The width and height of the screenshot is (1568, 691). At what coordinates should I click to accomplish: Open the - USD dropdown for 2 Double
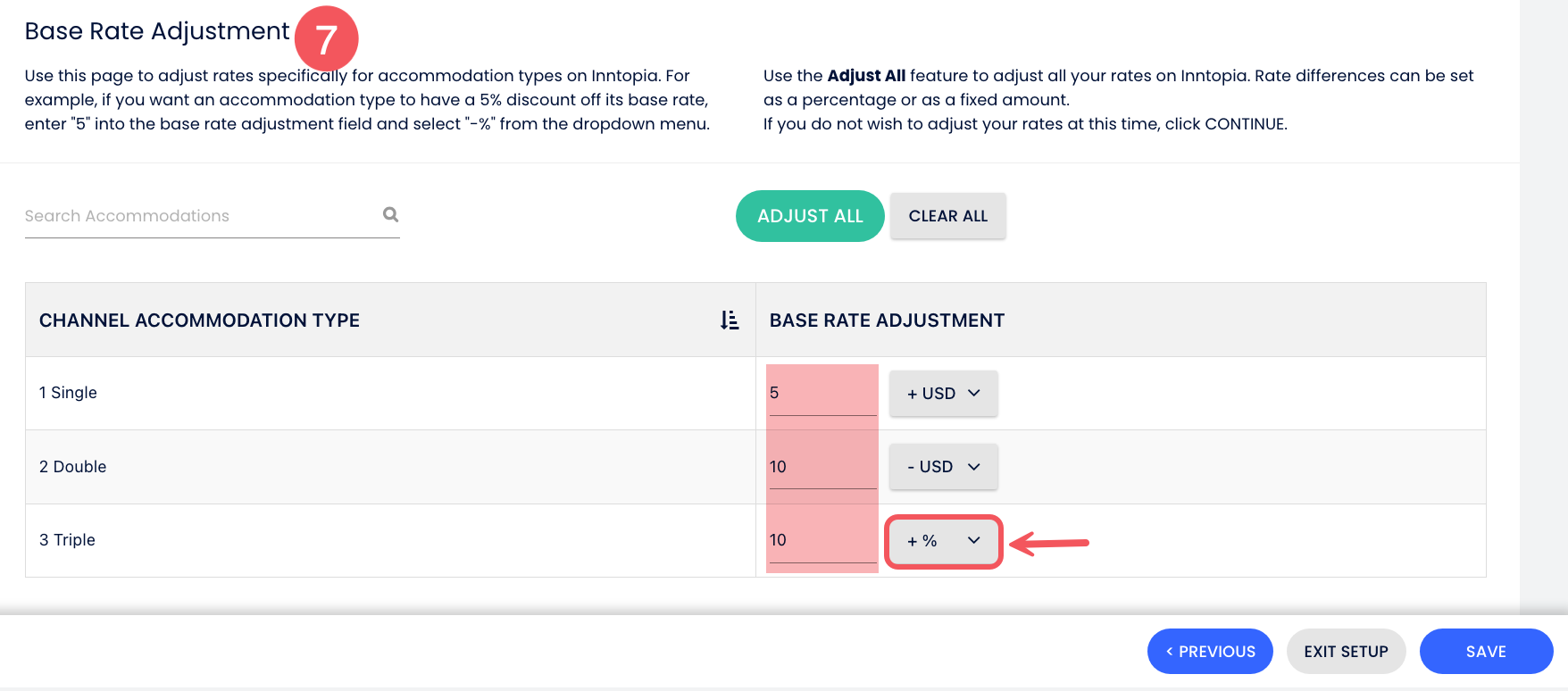click(x=943, y=467)
